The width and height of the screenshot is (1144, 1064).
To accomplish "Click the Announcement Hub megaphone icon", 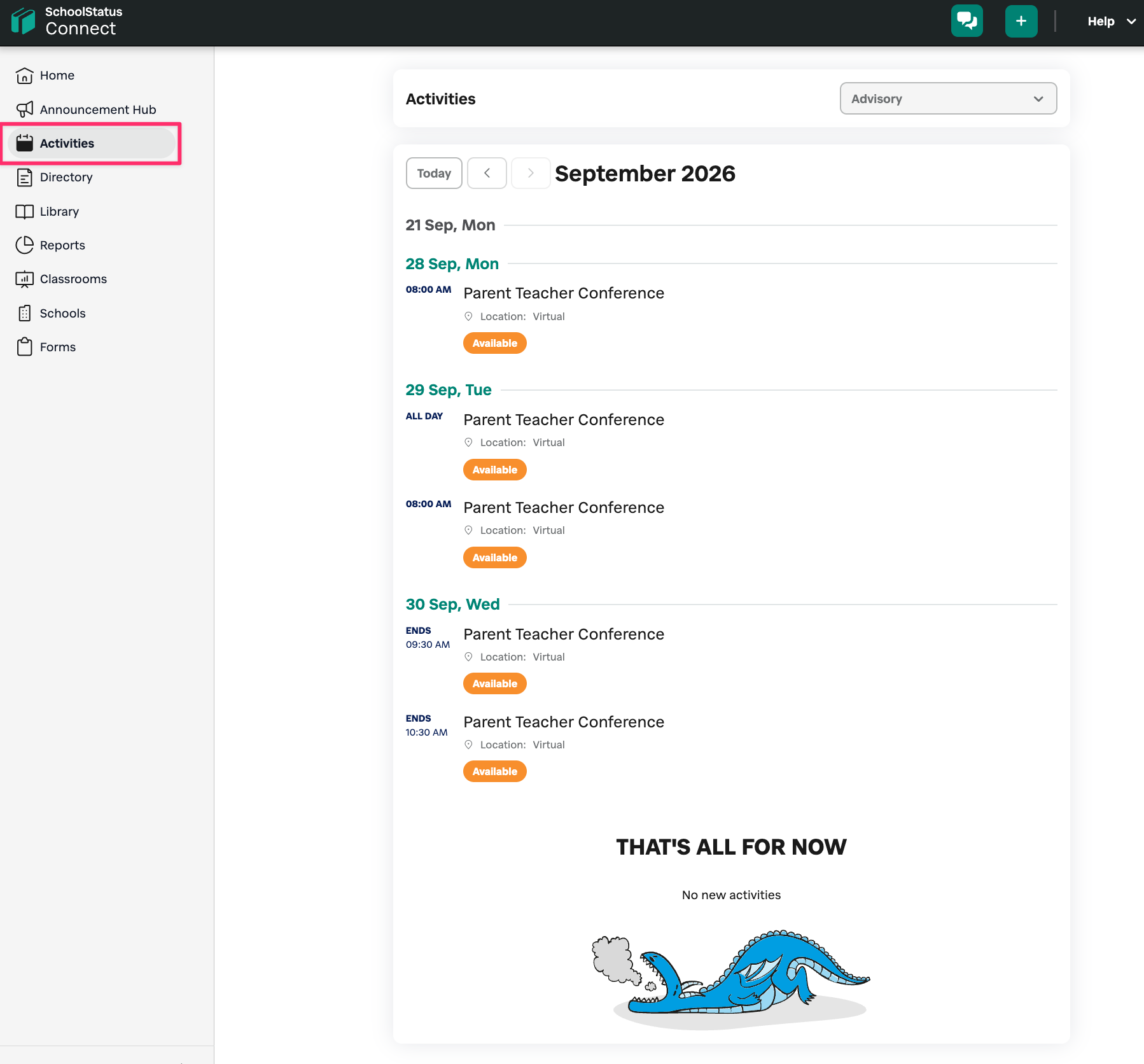I will [24, 109].
